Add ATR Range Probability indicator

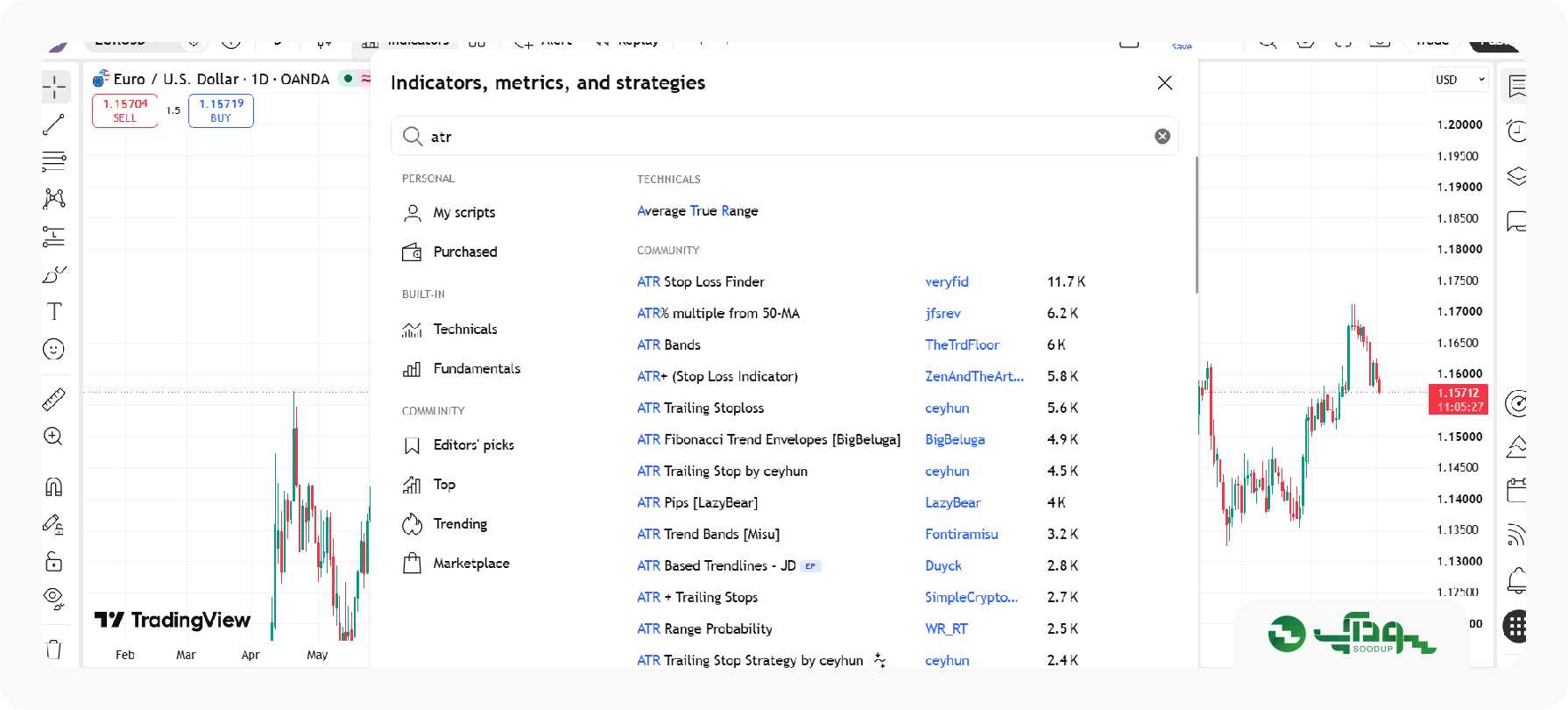click(704, 628)
